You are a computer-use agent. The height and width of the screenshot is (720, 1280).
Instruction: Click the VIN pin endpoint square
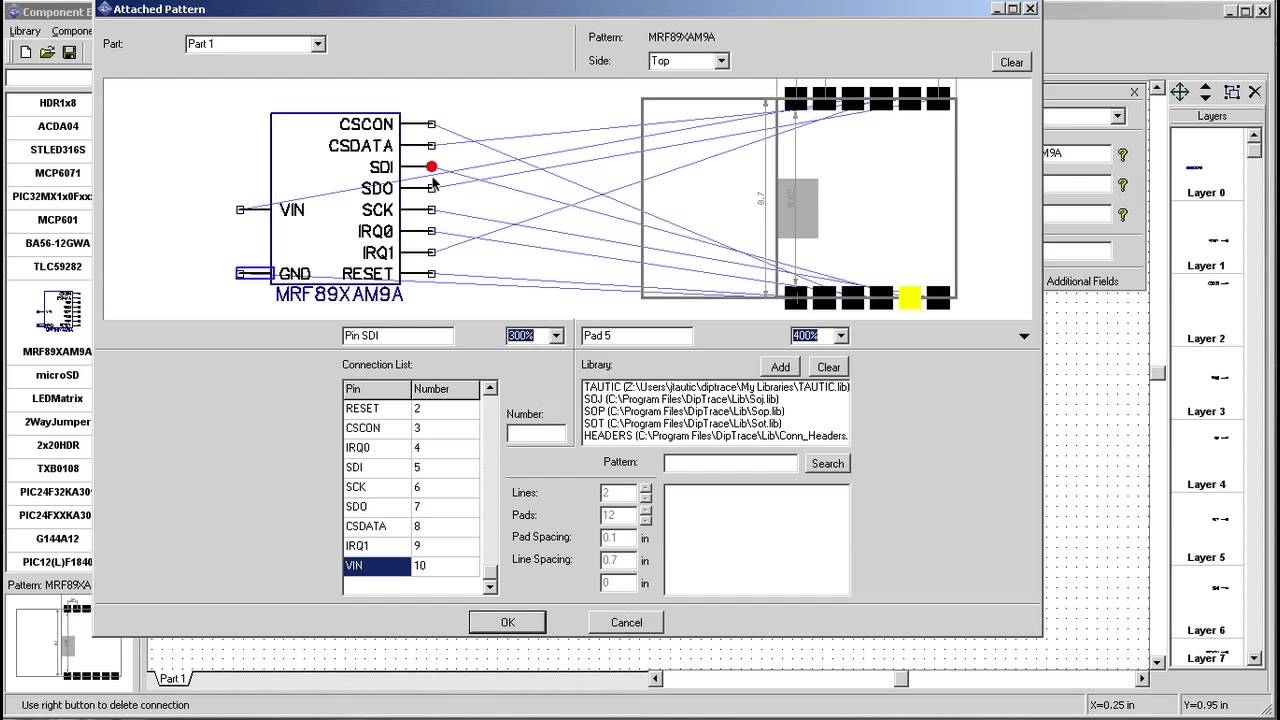(240, 210)
